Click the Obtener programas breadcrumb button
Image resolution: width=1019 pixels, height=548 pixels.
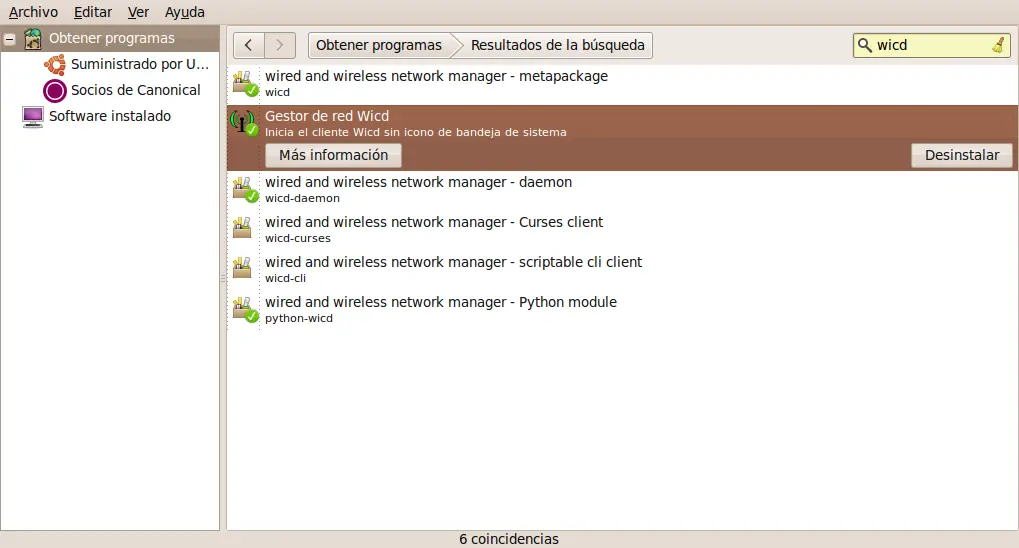coord(379,45)
